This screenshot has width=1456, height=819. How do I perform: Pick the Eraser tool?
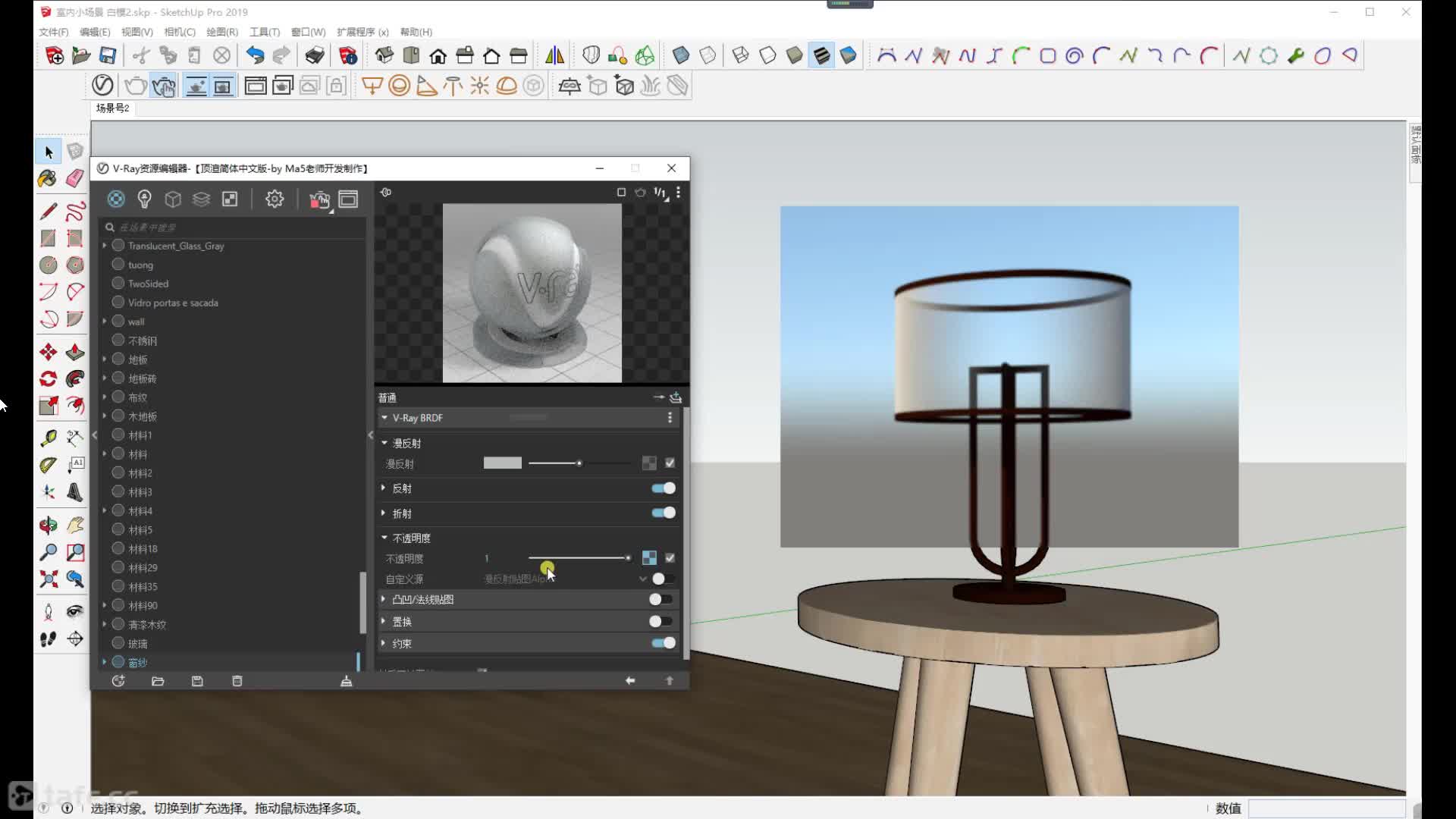pos(74,179)
